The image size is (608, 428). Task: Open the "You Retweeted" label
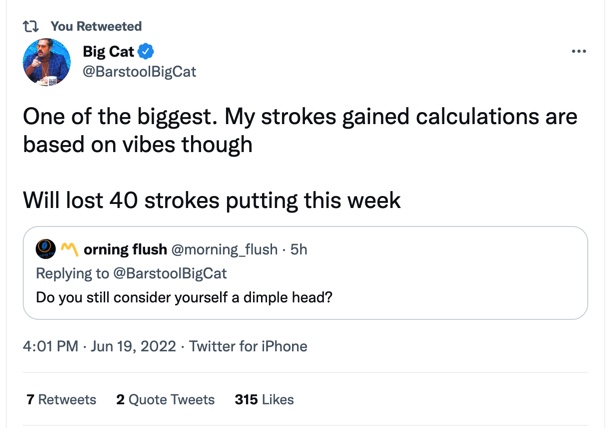click(x=96, y=26)
